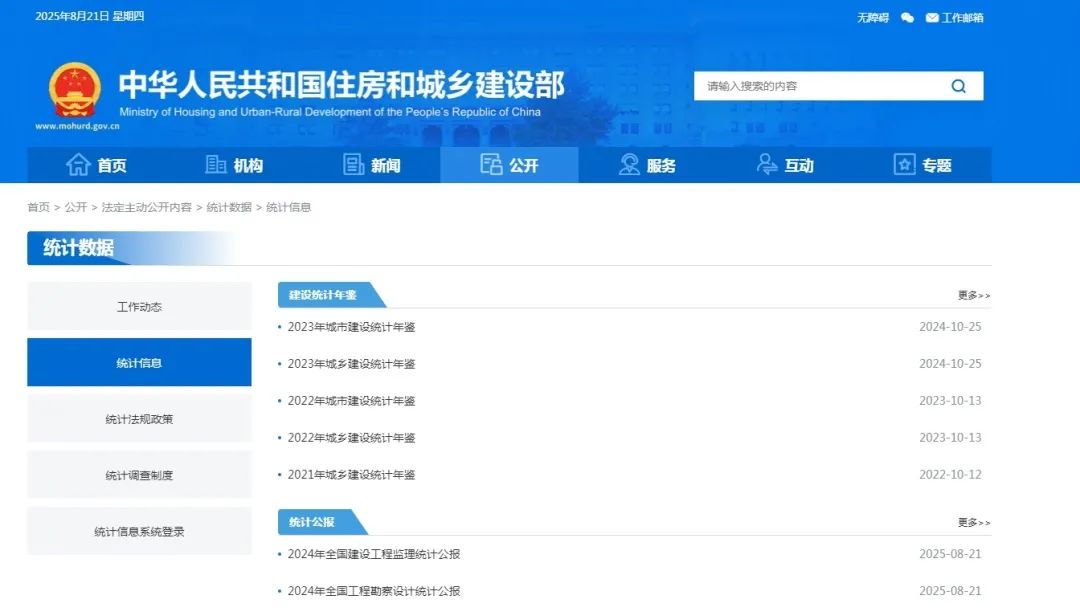Screen dimensions: 1080x616
Task: Click the house icon for 首页
Action: click(78, 165)
